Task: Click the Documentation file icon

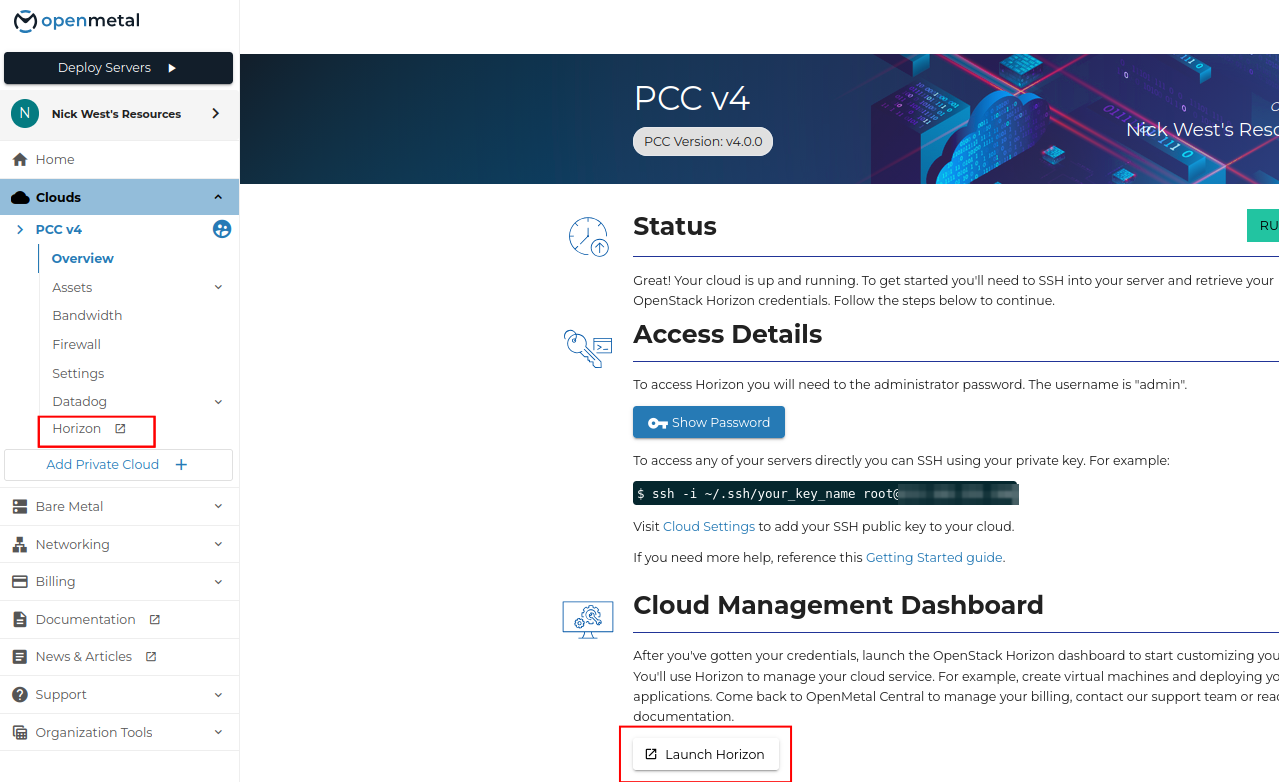Action: coord(19,620)
